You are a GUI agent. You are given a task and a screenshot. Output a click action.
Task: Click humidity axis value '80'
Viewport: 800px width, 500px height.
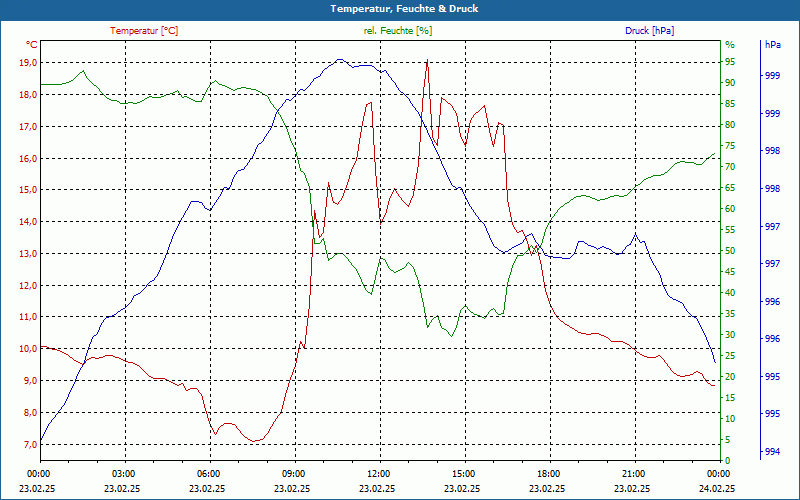pos(730,125)
